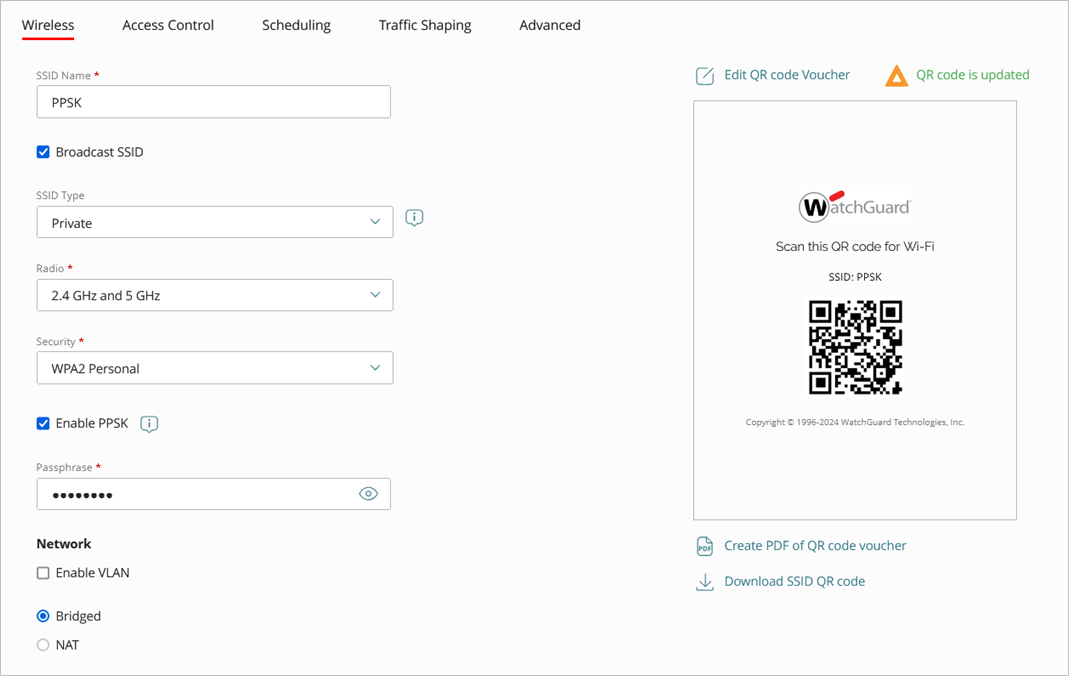Click the Passphrase input field

coord(213,494)
